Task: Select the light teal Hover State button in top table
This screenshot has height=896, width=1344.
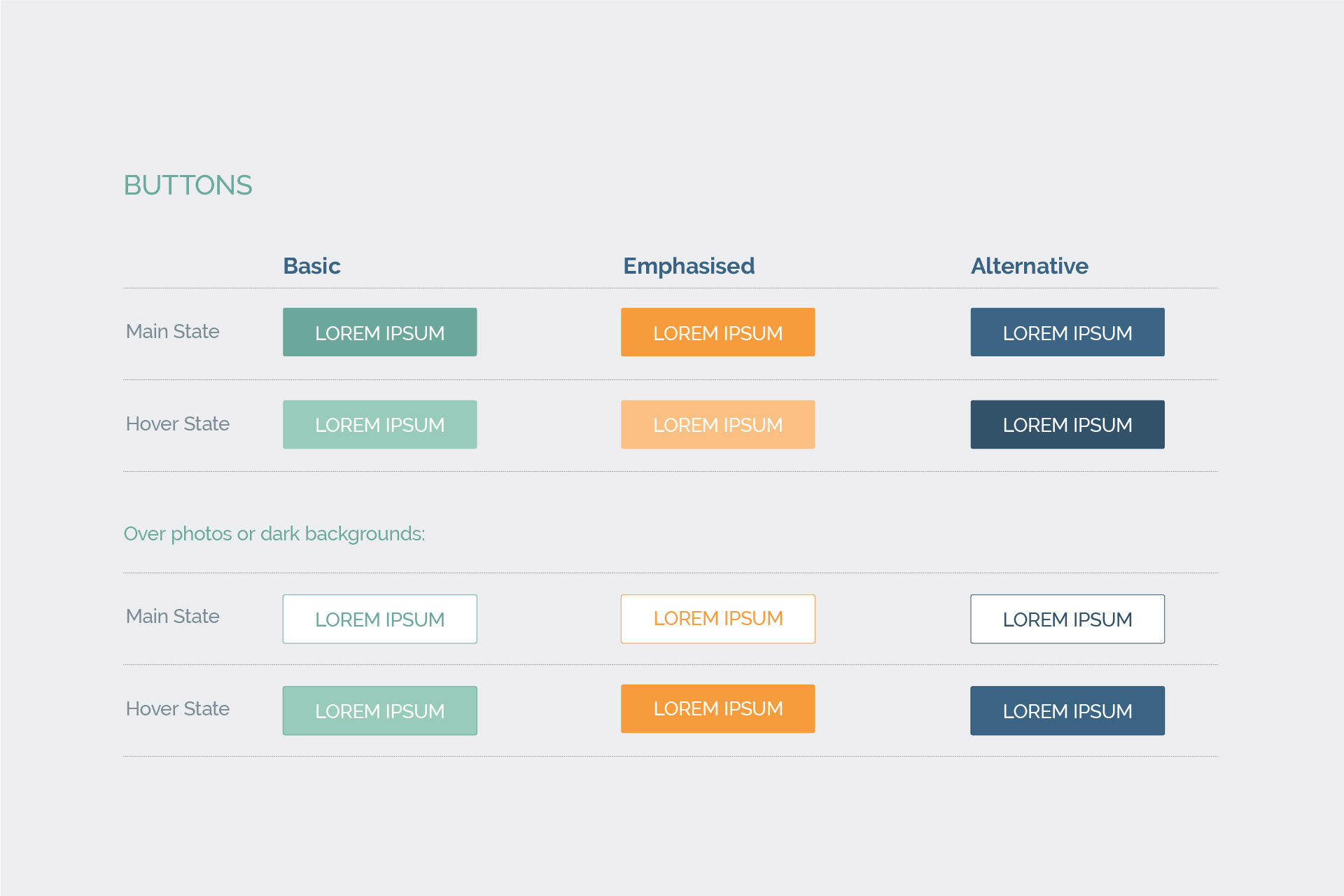Action: coord(379,425)
